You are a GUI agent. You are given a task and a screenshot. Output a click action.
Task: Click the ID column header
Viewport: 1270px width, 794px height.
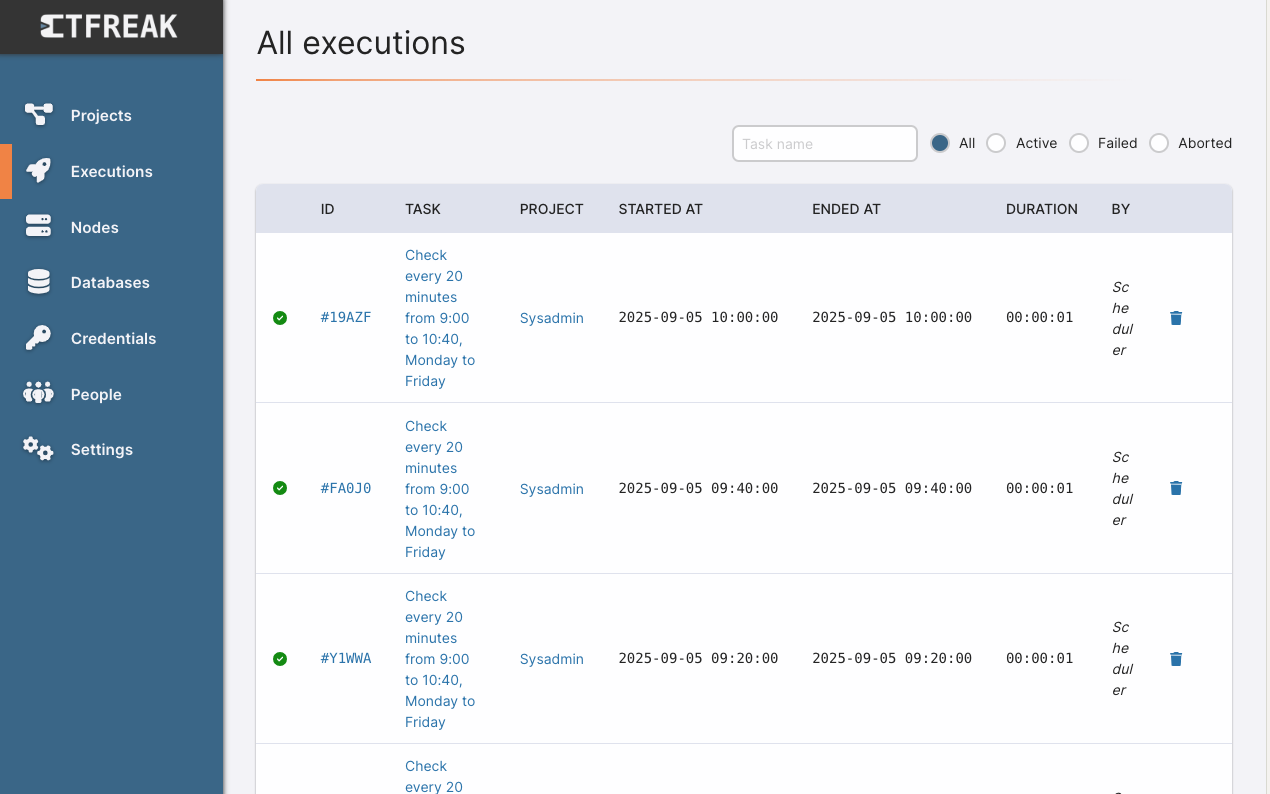(x=328, y=209)
